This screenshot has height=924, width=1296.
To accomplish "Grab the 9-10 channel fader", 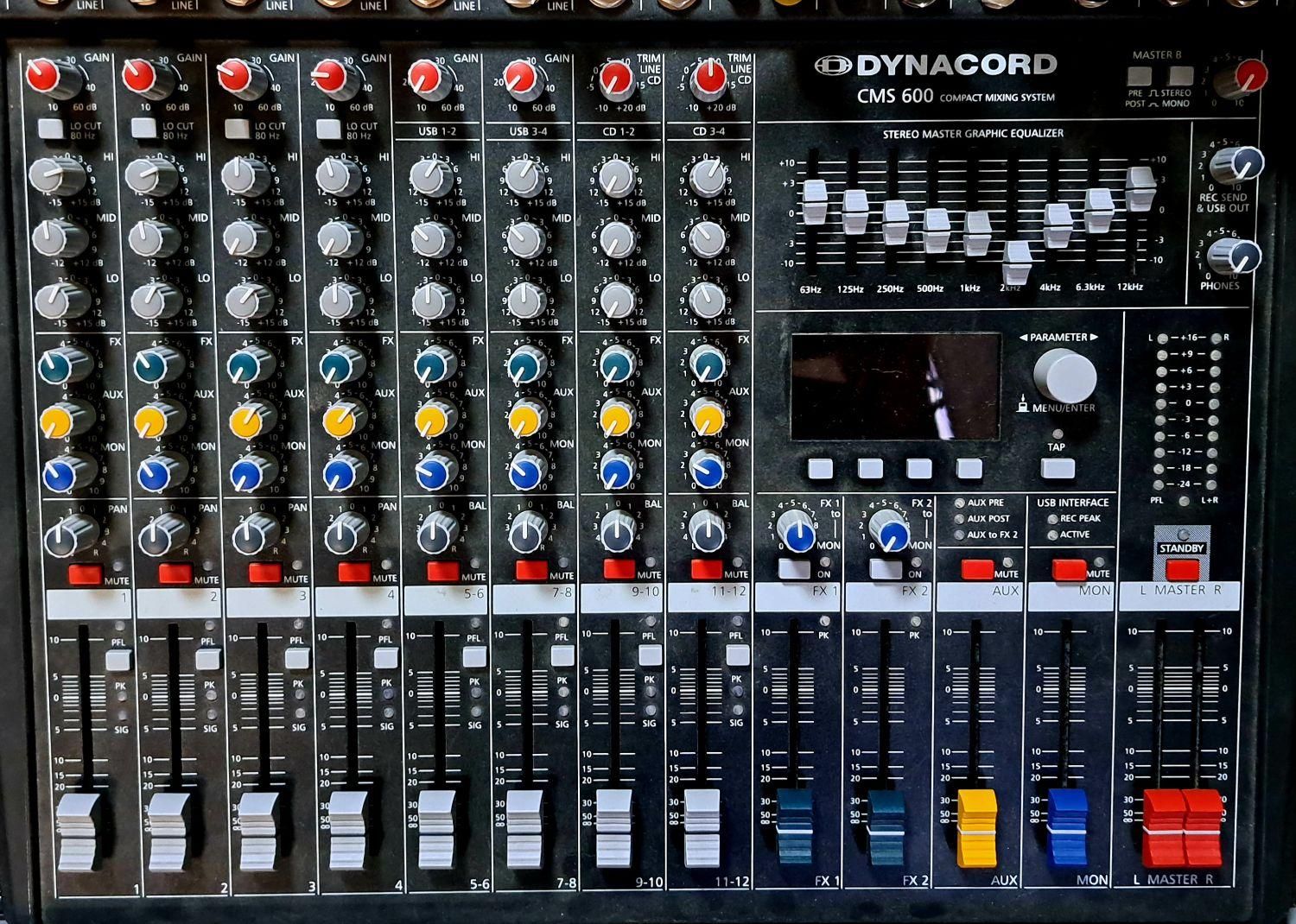I will [x=613, y=828].
